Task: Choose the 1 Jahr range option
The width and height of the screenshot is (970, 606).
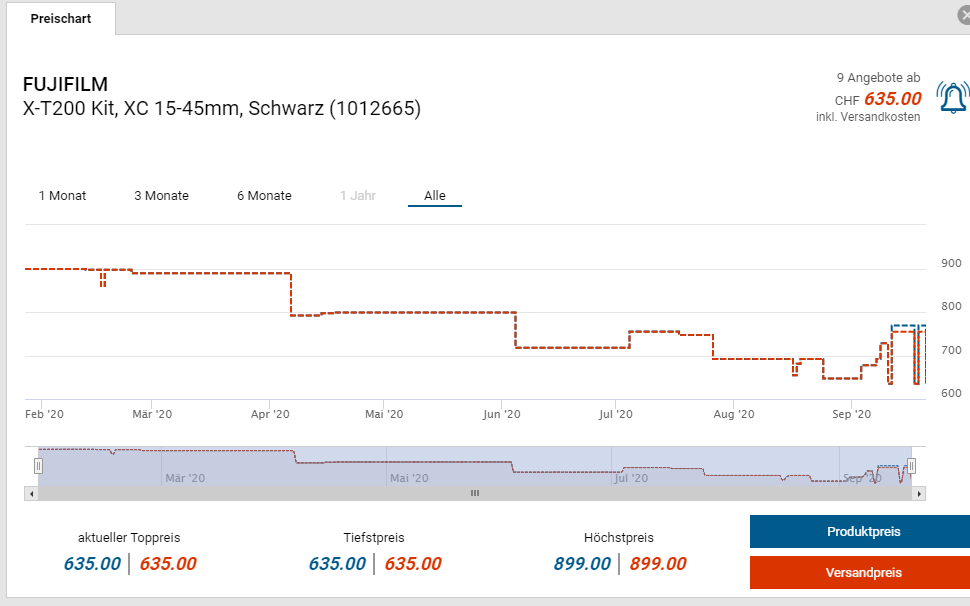Action: [357, 196]
